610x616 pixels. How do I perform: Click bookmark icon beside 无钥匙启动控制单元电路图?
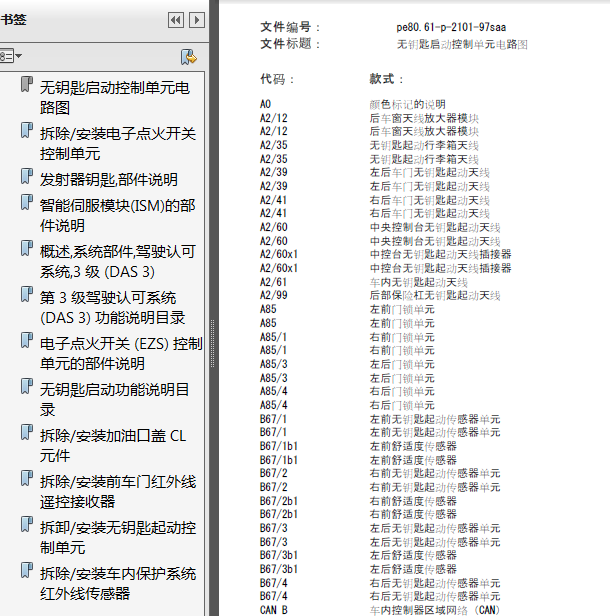coord(27,84)
